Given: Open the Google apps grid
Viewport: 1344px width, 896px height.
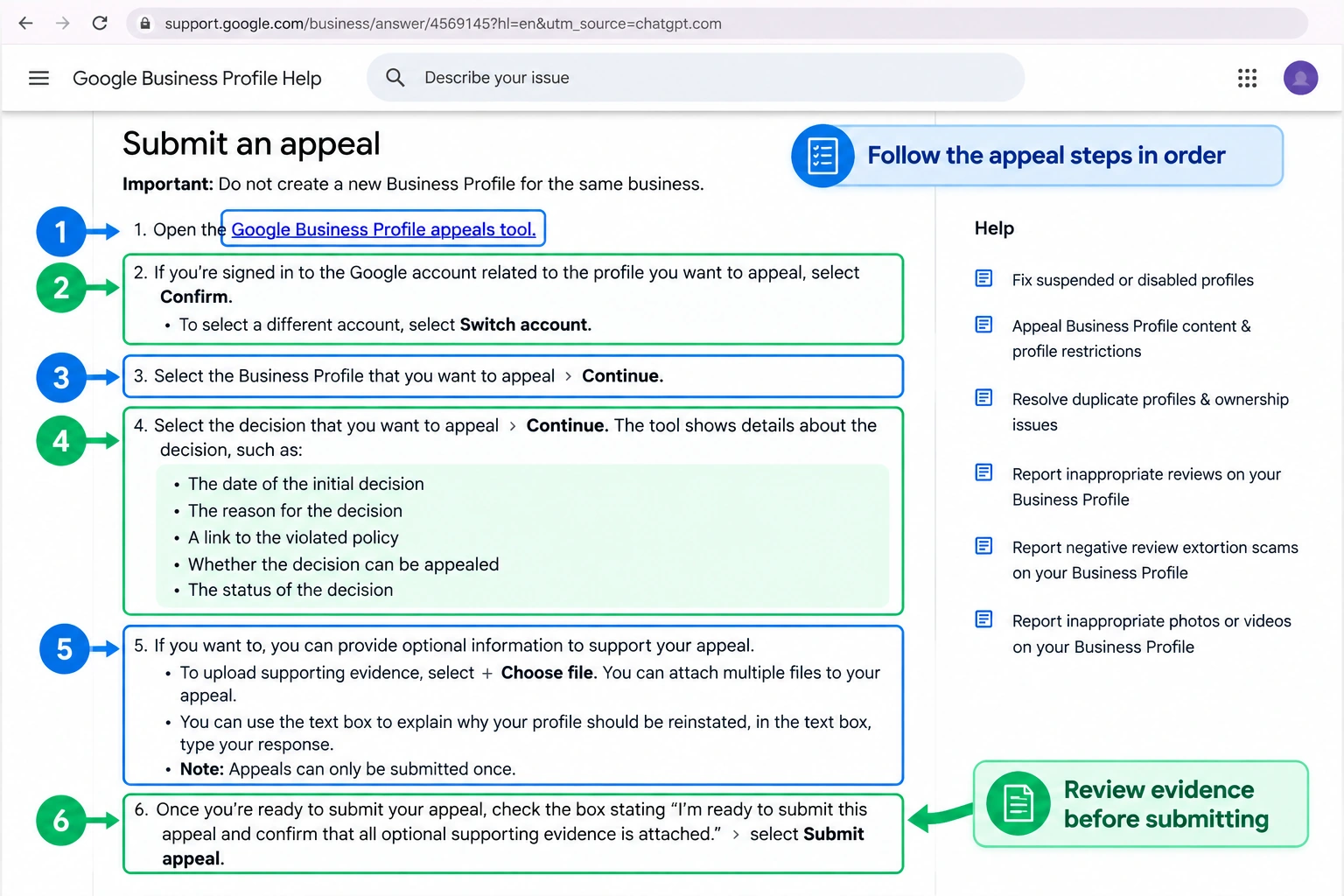Looking at the screenshot, I should pos(1247,78).
